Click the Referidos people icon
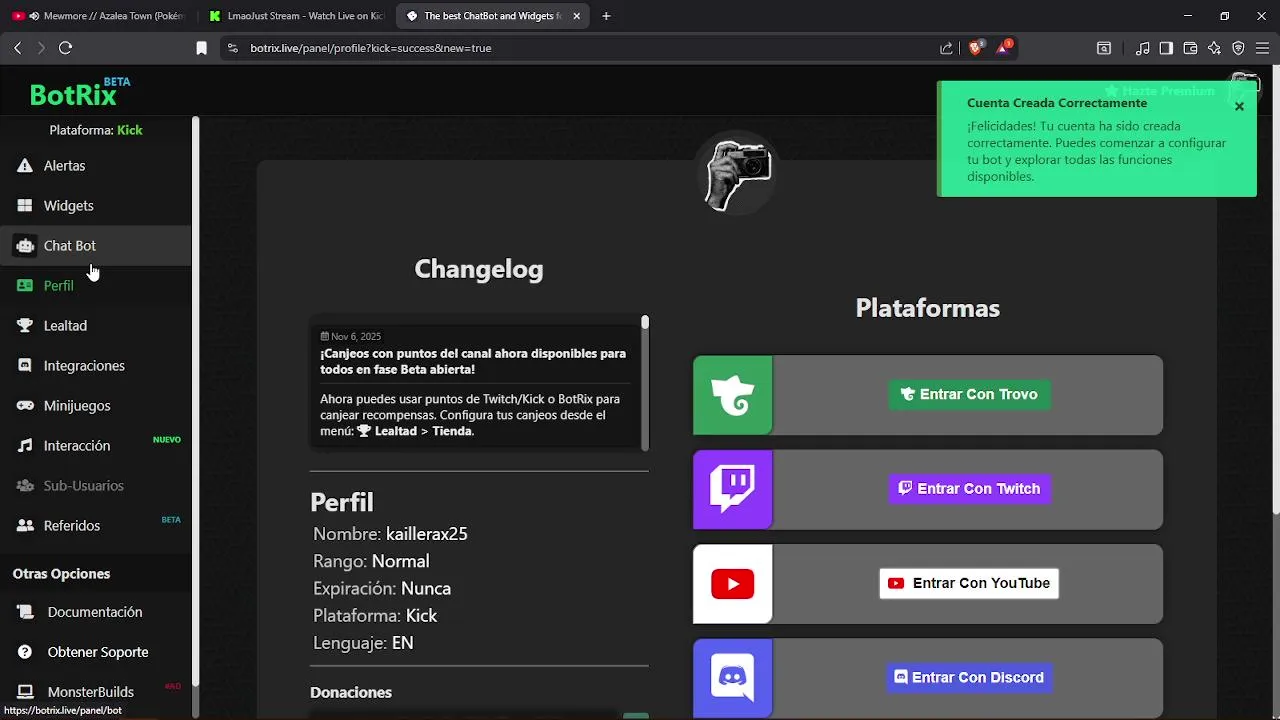 pos(25,526)
